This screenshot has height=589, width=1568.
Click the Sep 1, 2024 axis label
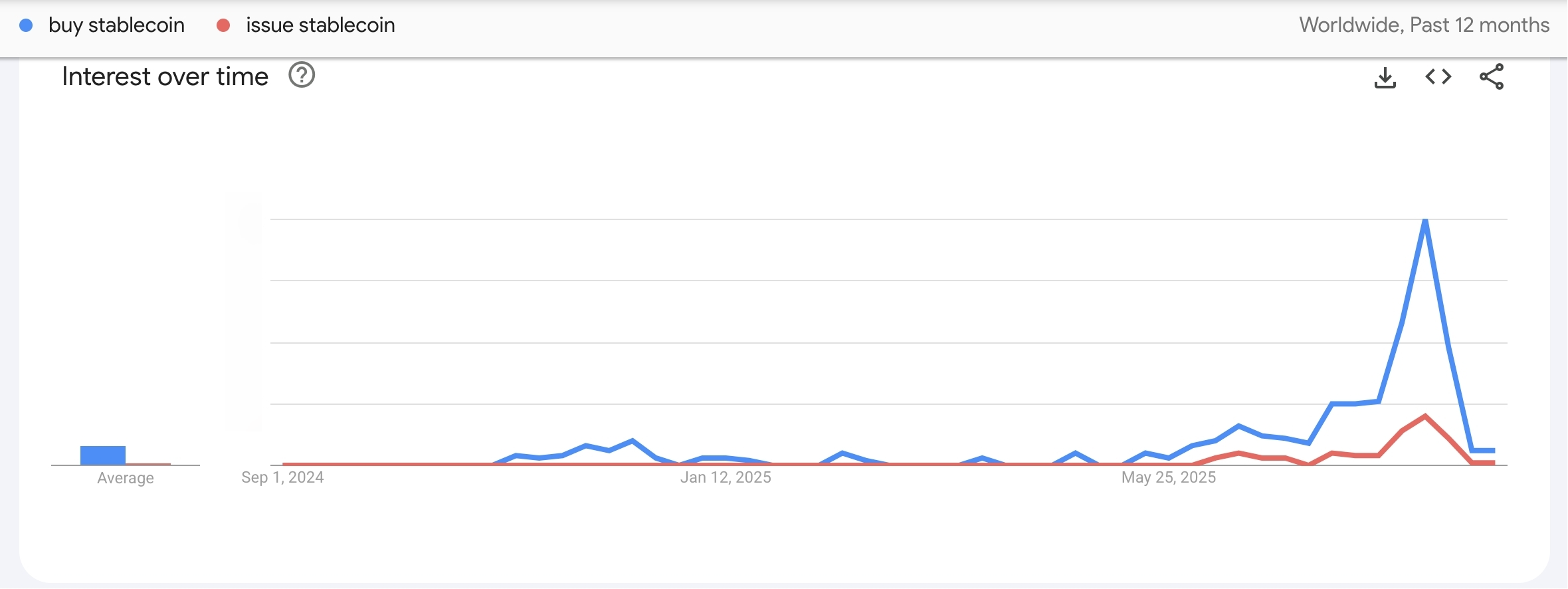click(x=282, y=477)
